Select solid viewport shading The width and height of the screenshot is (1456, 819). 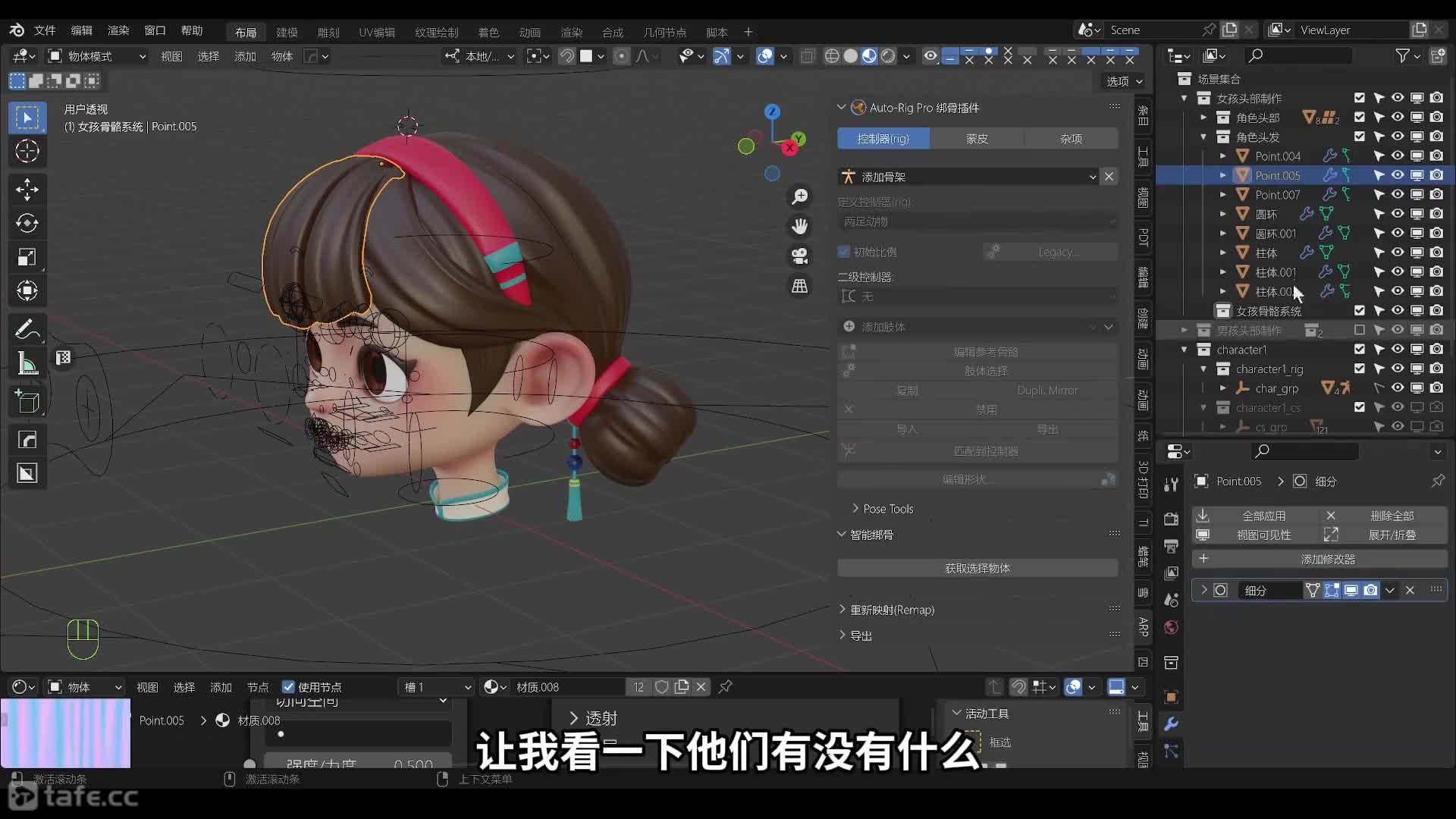point(851,56)
